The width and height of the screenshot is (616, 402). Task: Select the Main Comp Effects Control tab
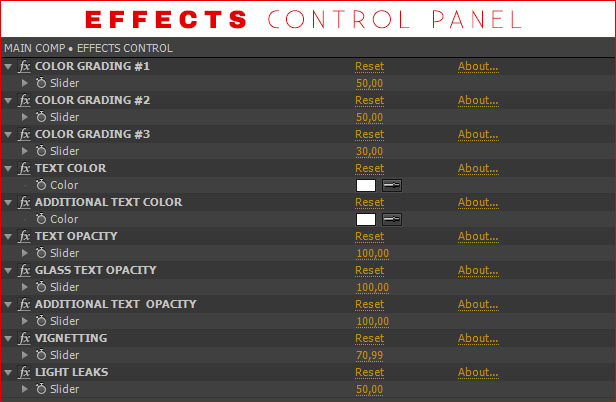coord(88,48)
